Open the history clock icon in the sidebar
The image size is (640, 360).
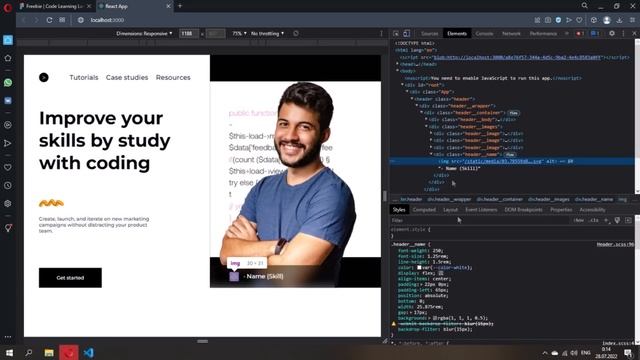tap(8, 186)
